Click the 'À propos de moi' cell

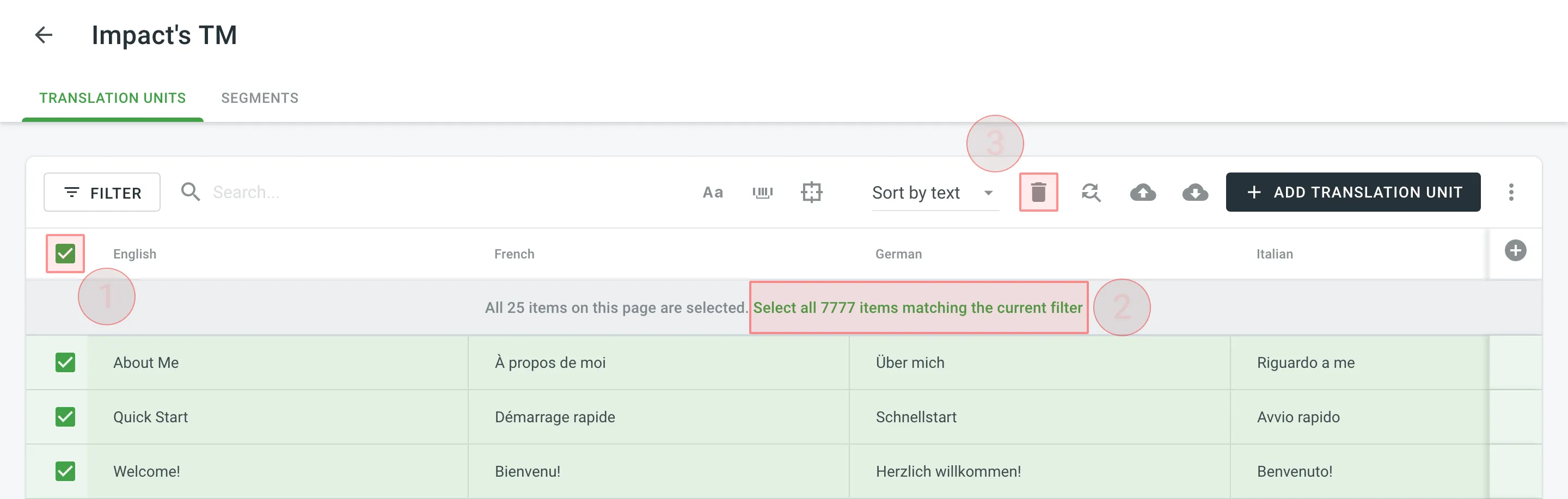point(659,363)
